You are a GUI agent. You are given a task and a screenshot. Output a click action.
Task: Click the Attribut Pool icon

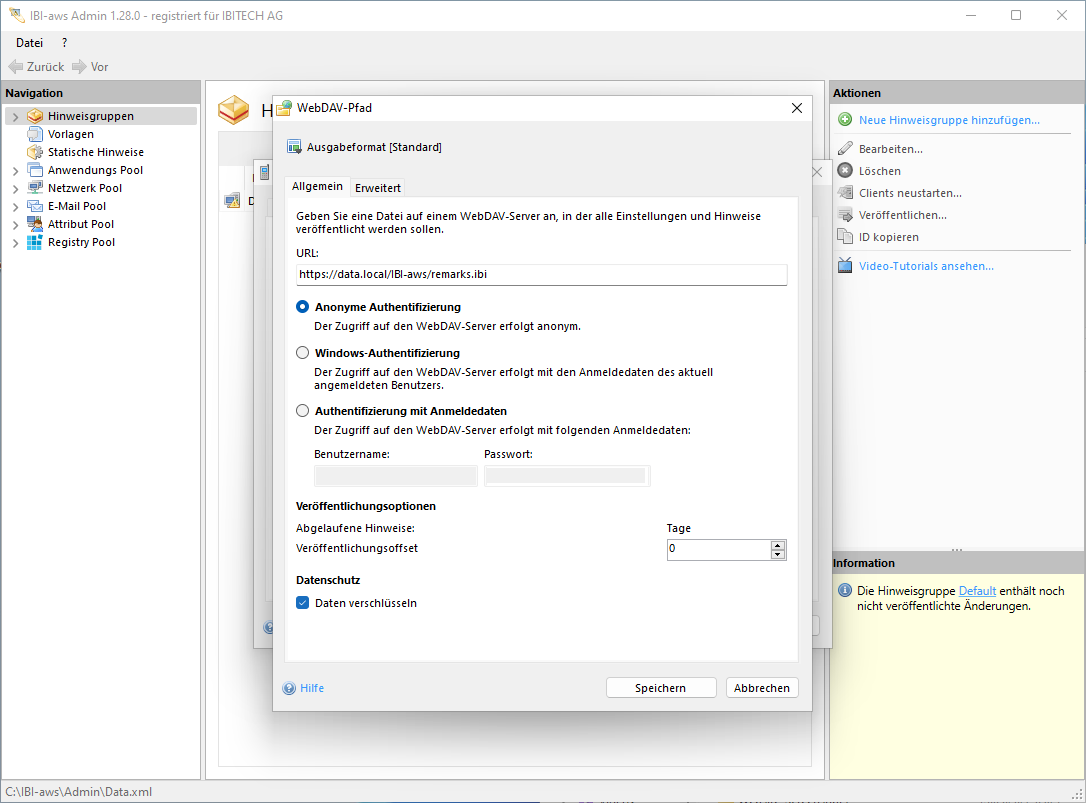[35, 224]
